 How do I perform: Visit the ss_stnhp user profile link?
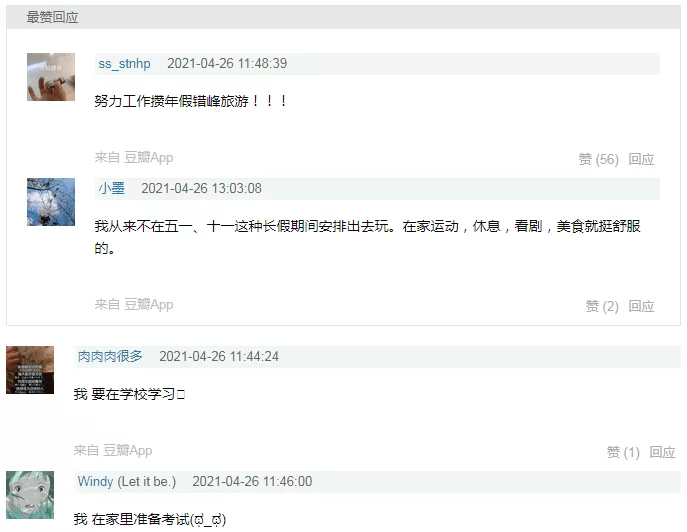point(124,64)
